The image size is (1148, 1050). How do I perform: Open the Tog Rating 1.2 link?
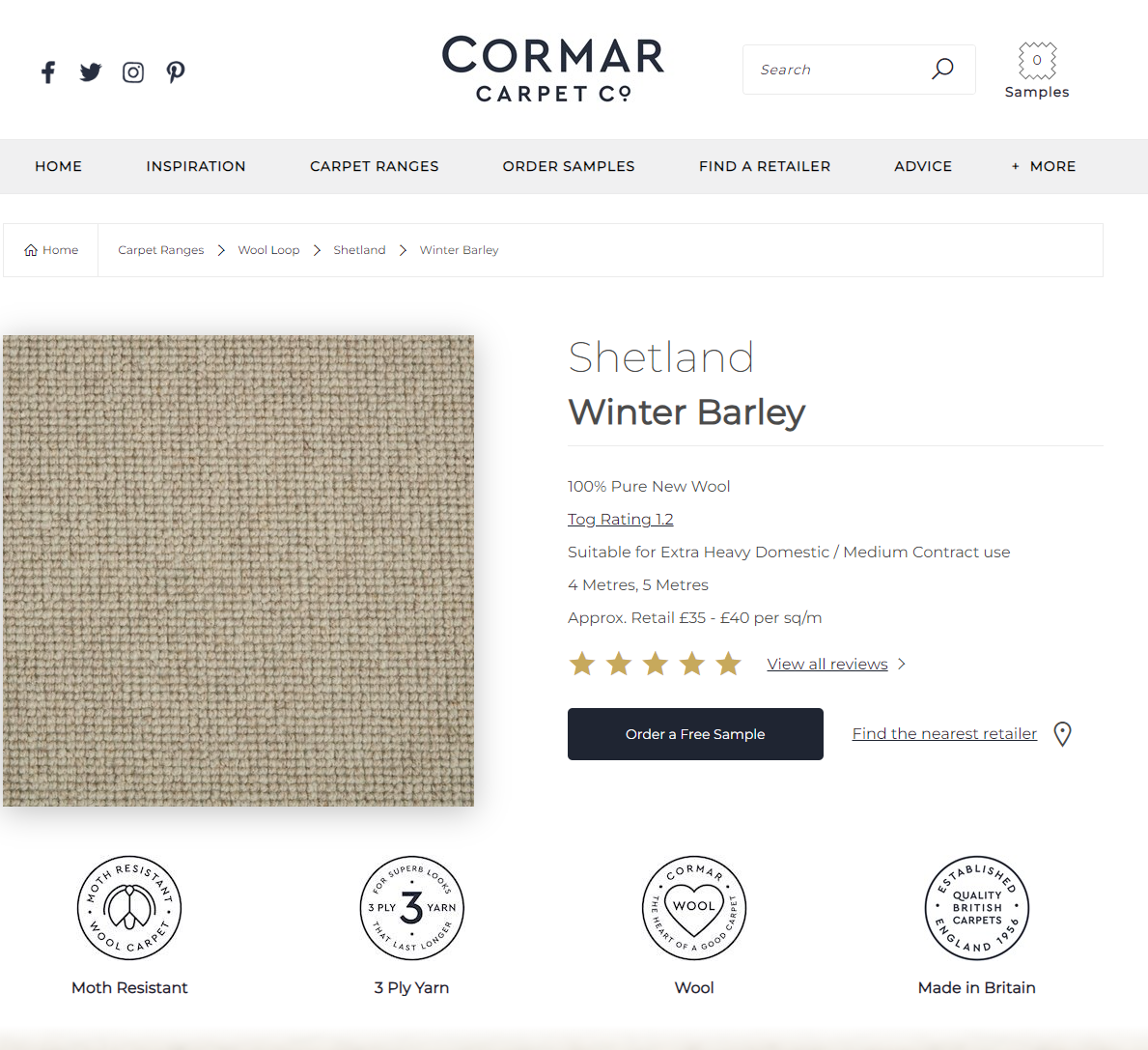pyautogui.click(x=620, y=520)
